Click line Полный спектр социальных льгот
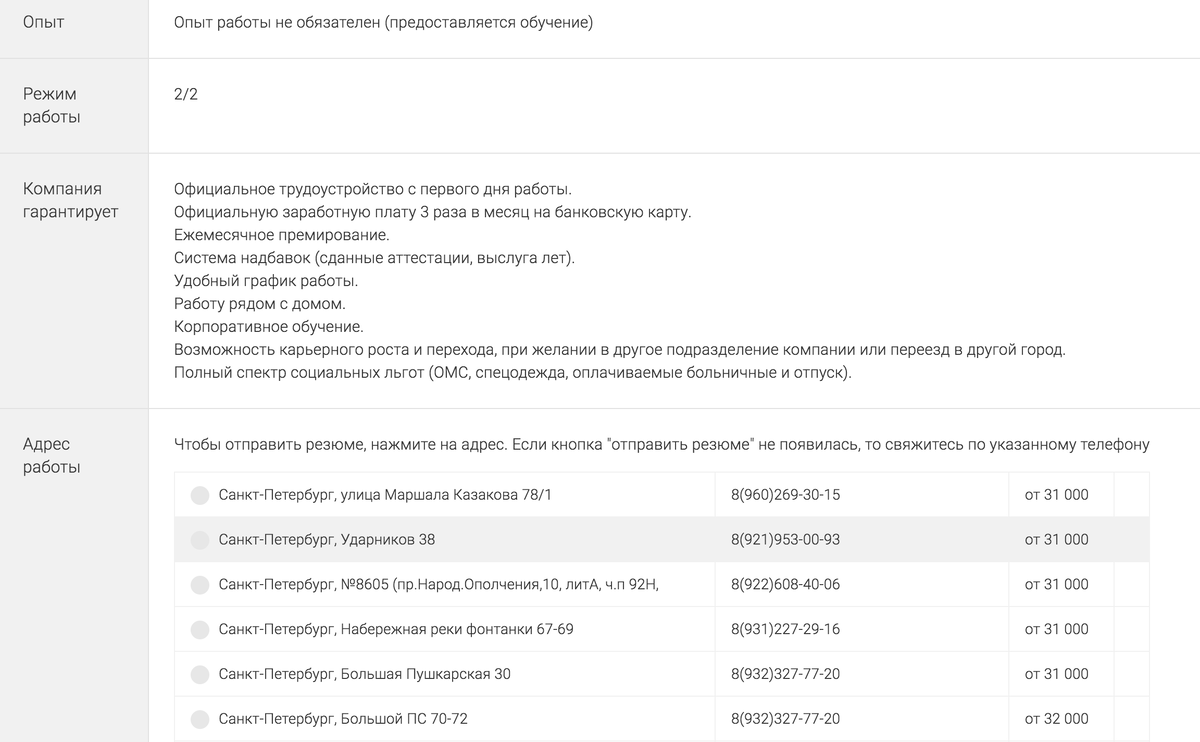 (512, 374)
